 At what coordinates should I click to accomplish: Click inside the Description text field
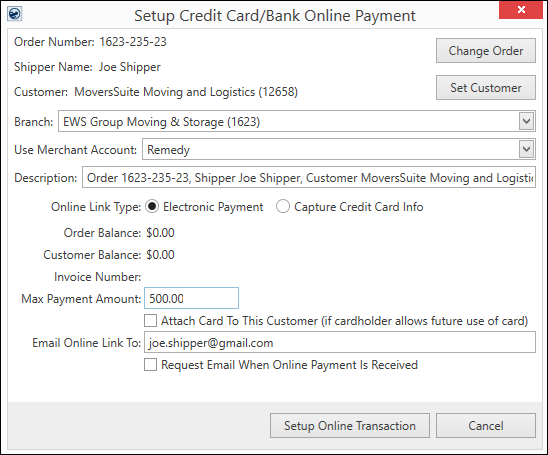click(x=309, y=178)
